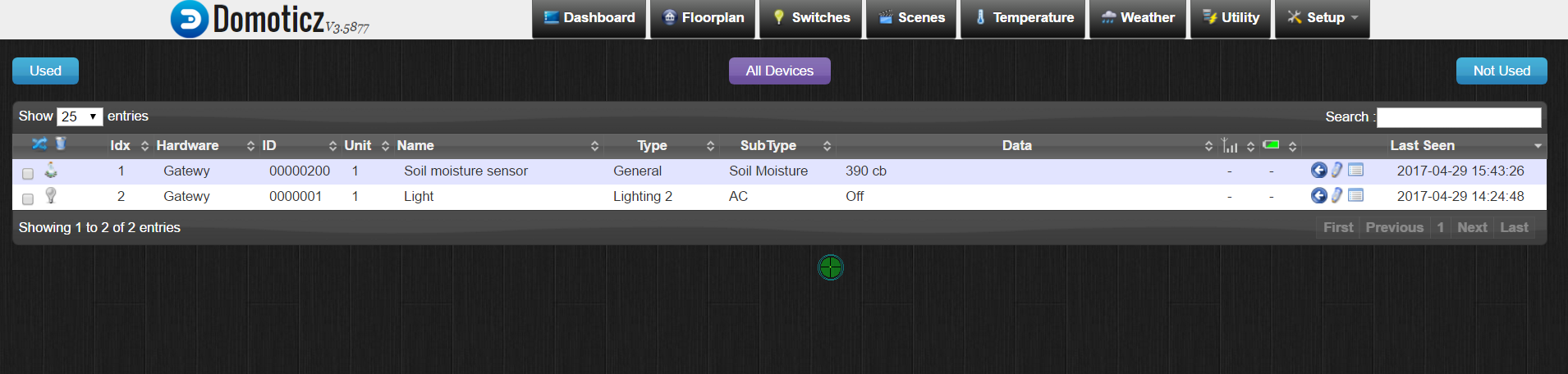Click the Domoticz logo
1568x374 pixels.
click(190, 19)
